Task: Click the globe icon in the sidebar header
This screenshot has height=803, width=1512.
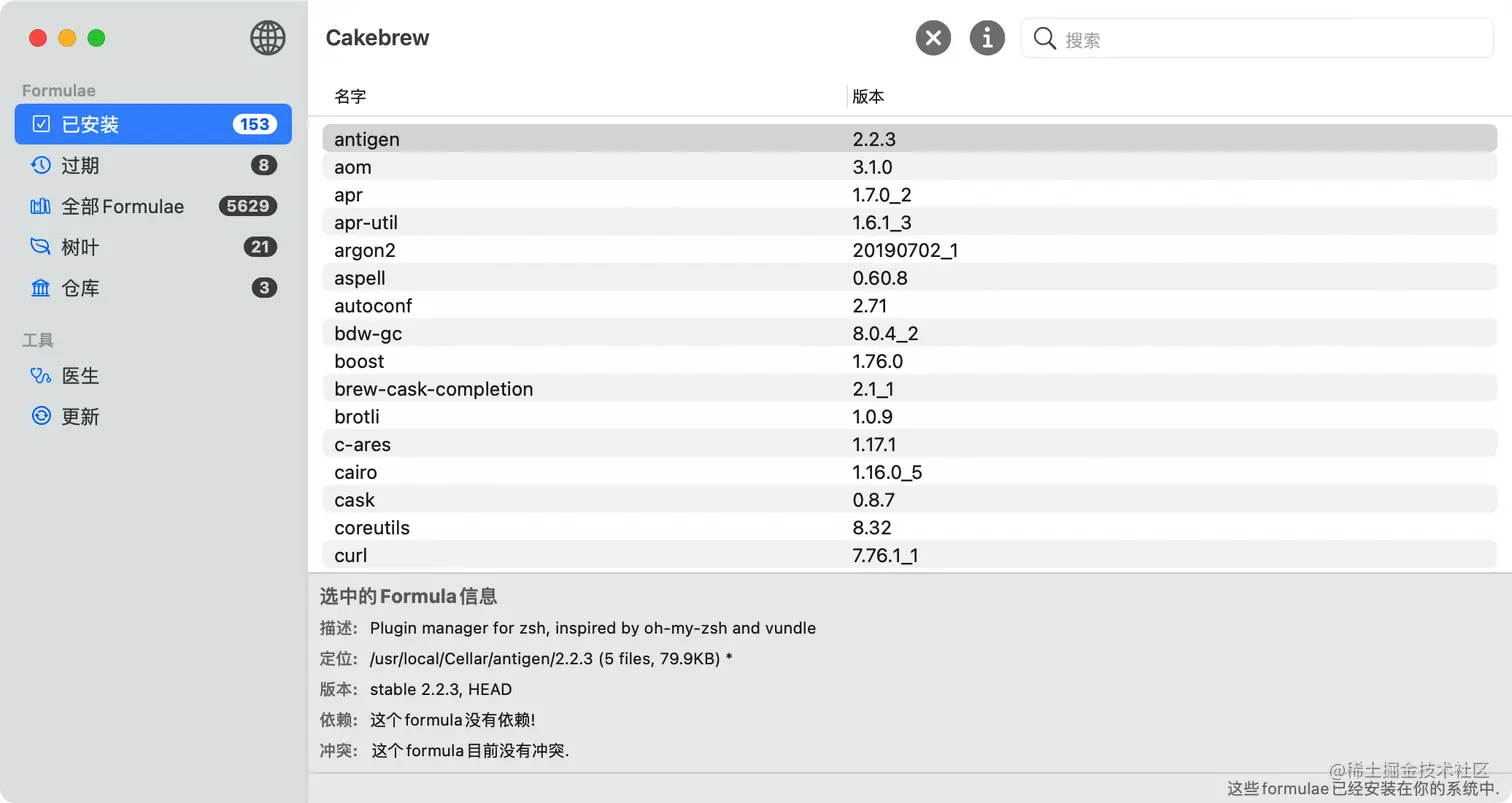Action: (x=267, y=38)
